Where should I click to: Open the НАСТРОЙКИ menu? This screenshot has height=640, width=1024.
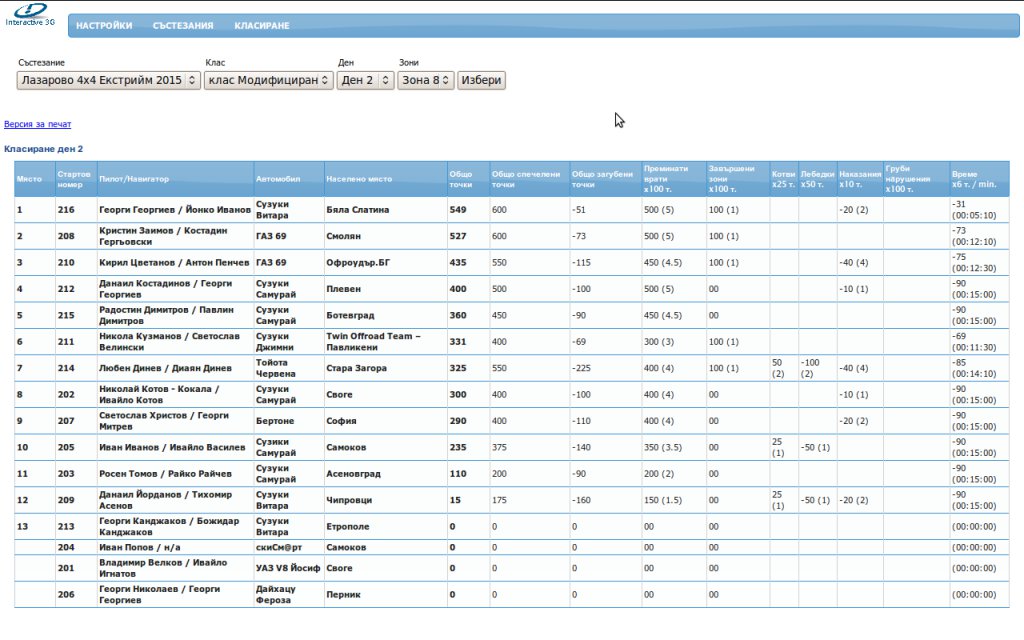click(x=104, y=26)
